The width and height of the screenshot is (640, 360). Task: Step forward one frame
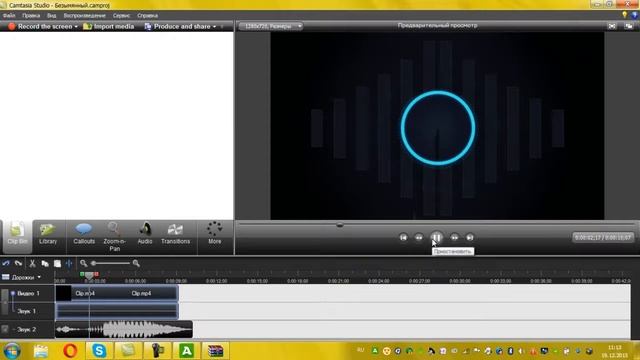454,237
